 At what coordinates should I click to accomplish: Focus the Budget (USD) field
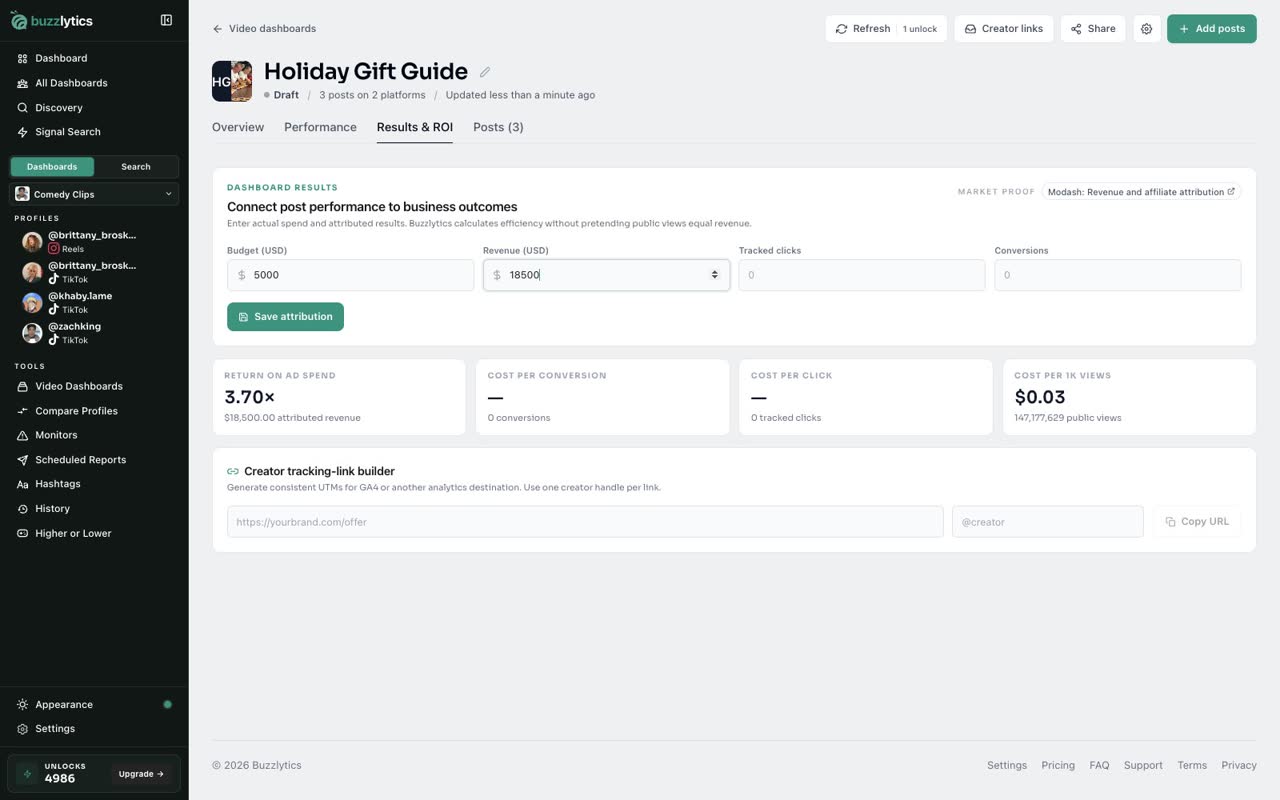pyautogui.click(x=350, y=275)
